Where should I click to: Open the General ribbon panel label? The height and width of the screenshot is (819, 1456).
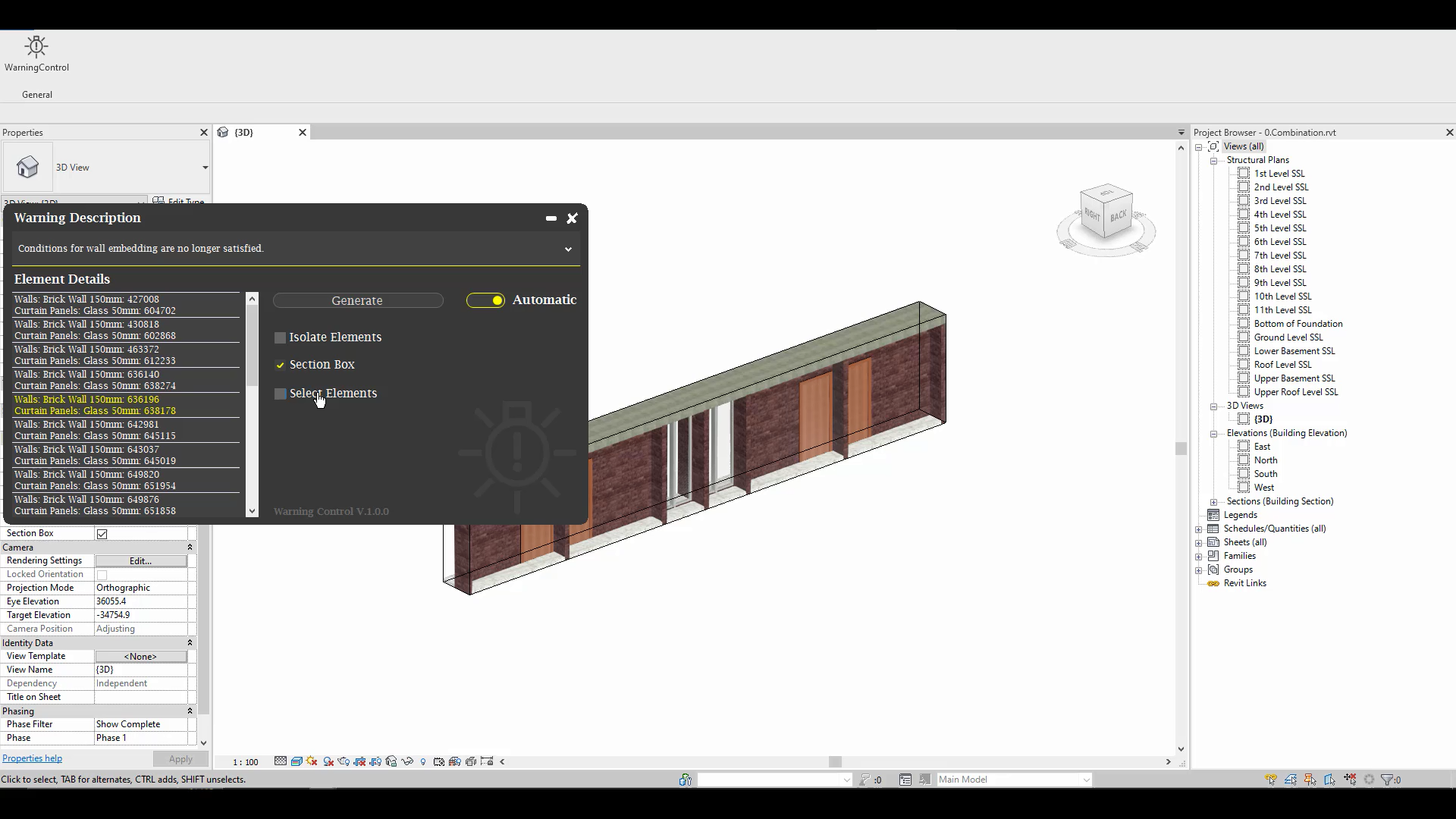(x=37, y=95)
